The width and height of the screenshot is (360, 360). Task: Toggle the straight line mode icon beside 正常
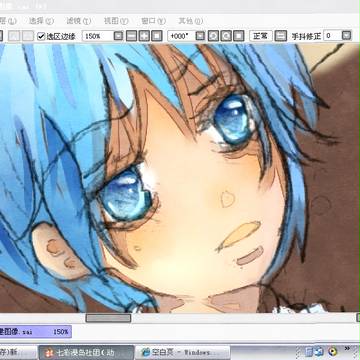click(x=281, y=36)
